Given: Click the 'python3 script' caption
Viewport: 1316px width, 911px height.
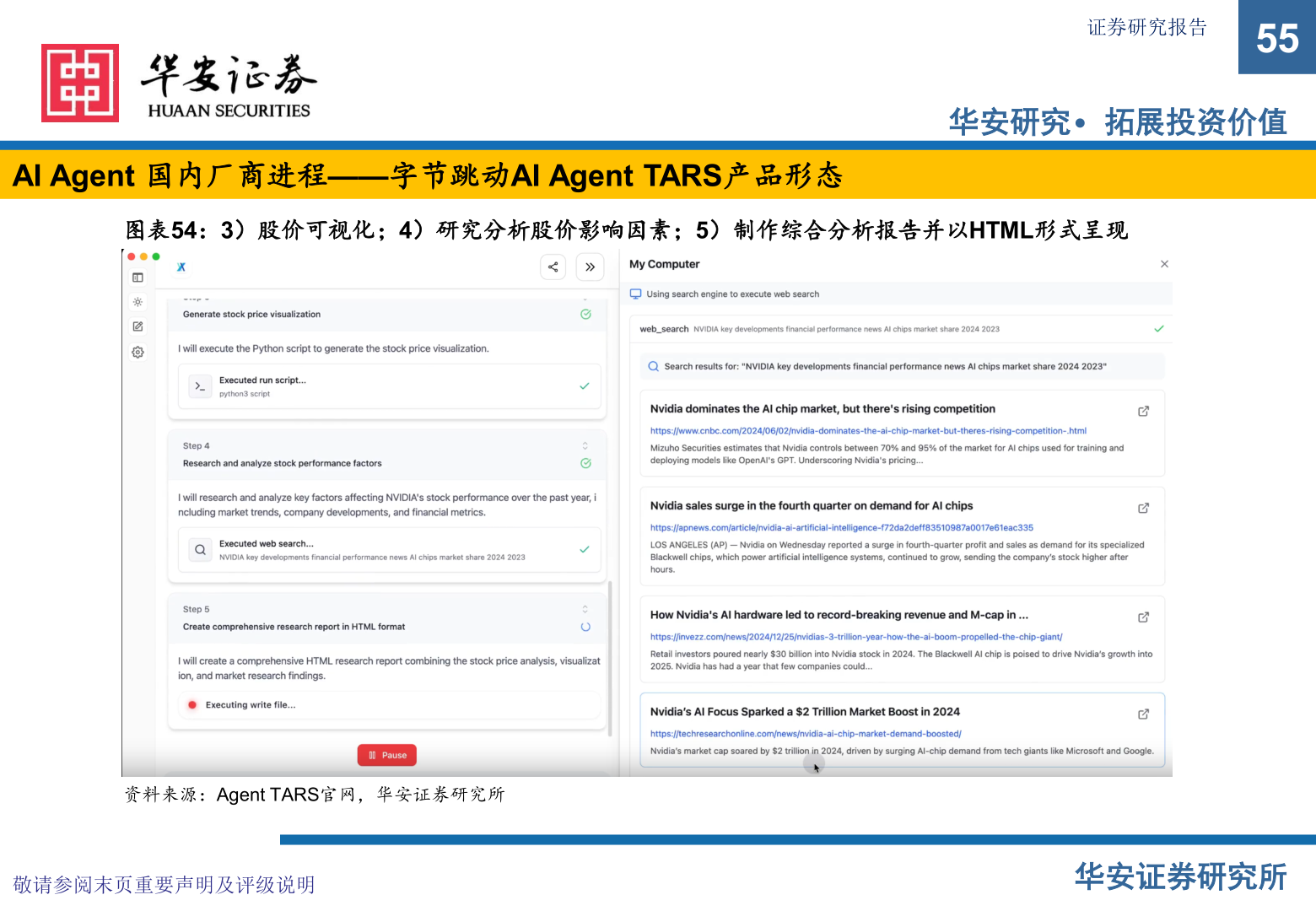Looking at the screenshot, I should point(245,394).
